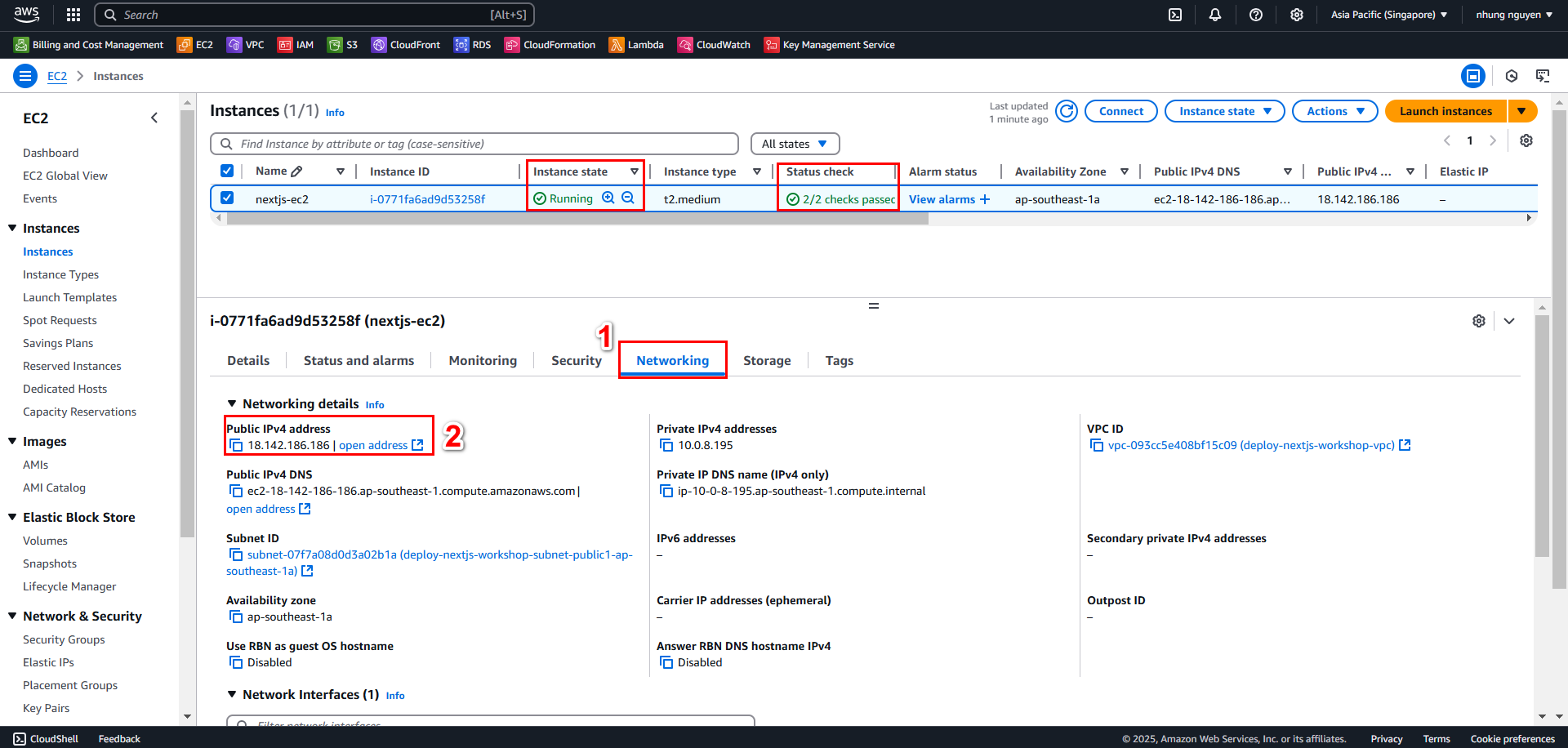Copy the availability zone ap-southeast-1a
This screenshot has width=1568, height=748.
click(x=236, y=617)
